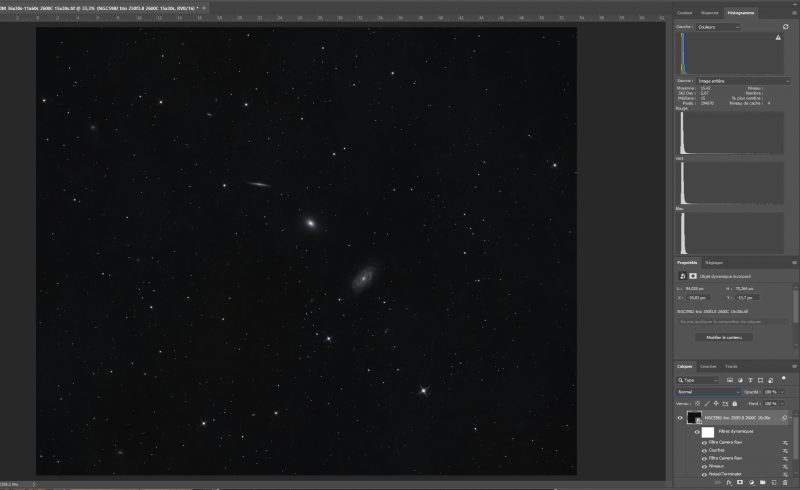The width and height of the screenshot is (800, 490).
Task: Open the blend mode dropdown set to Normal
Action: coord(708,391)
